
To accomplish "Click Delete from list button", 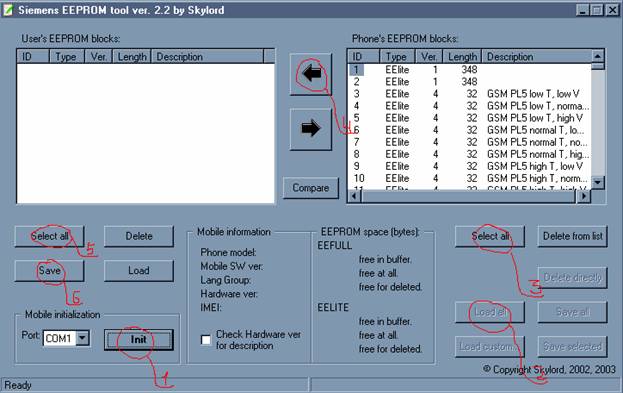I will pyautogui.click(x=573, y=236).
